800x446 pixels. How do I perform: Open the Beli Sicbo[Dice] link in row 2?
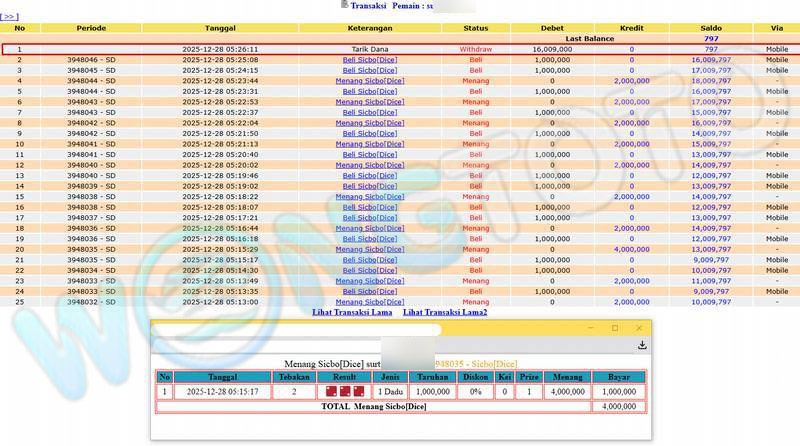pos(370,60)
